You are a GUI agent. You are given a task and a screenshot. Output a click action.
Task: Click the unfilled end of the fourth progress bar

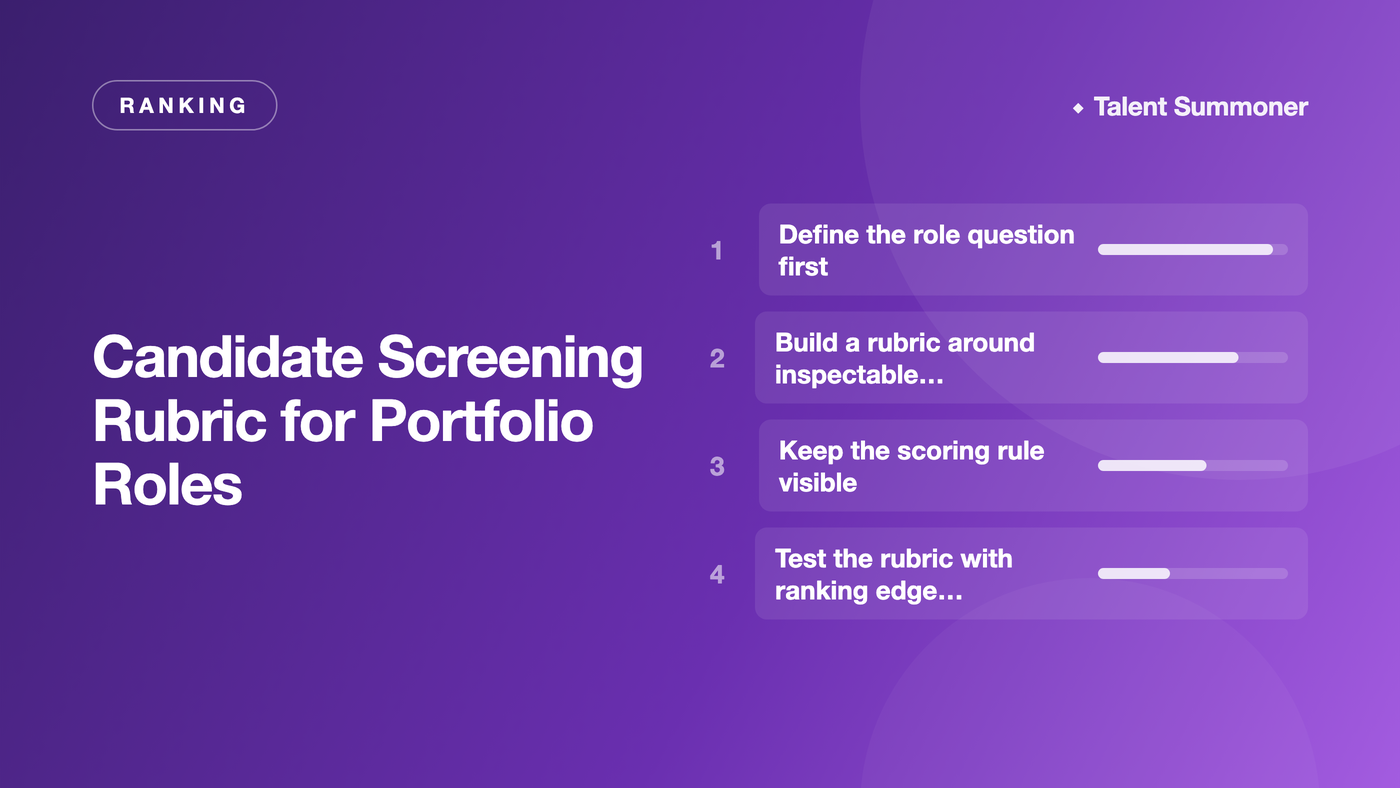pos(1229,574)
